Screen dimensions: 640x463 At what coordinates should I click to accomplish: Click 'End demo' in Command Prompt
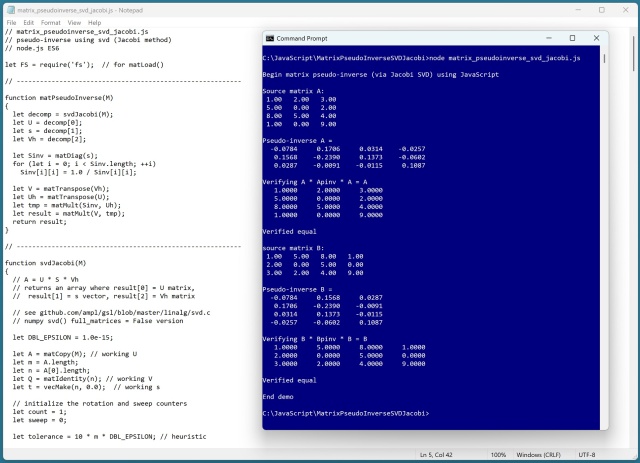(x=278, y=397)
